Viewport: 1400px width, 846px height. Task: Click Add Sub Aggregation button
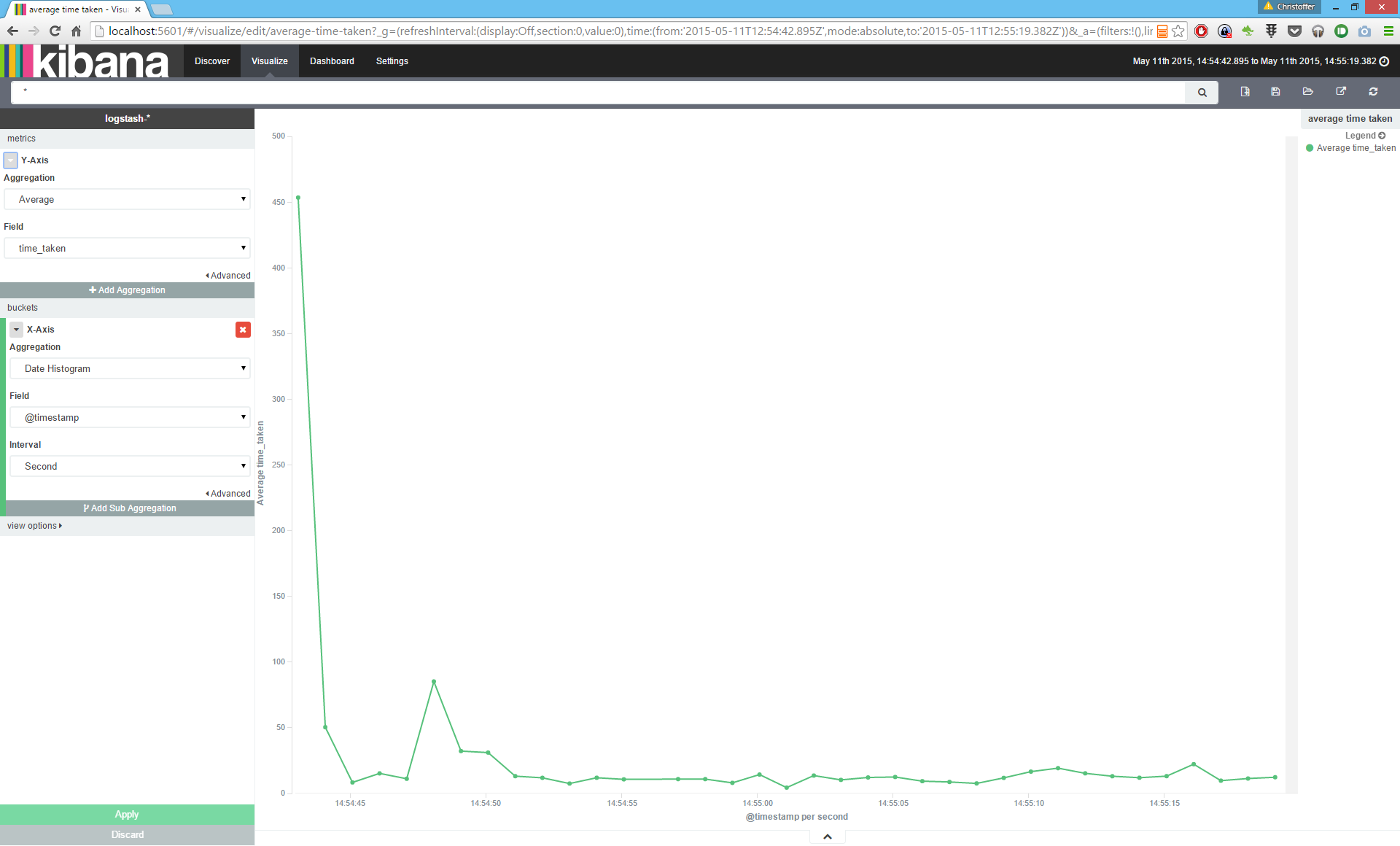click(130, 508)
